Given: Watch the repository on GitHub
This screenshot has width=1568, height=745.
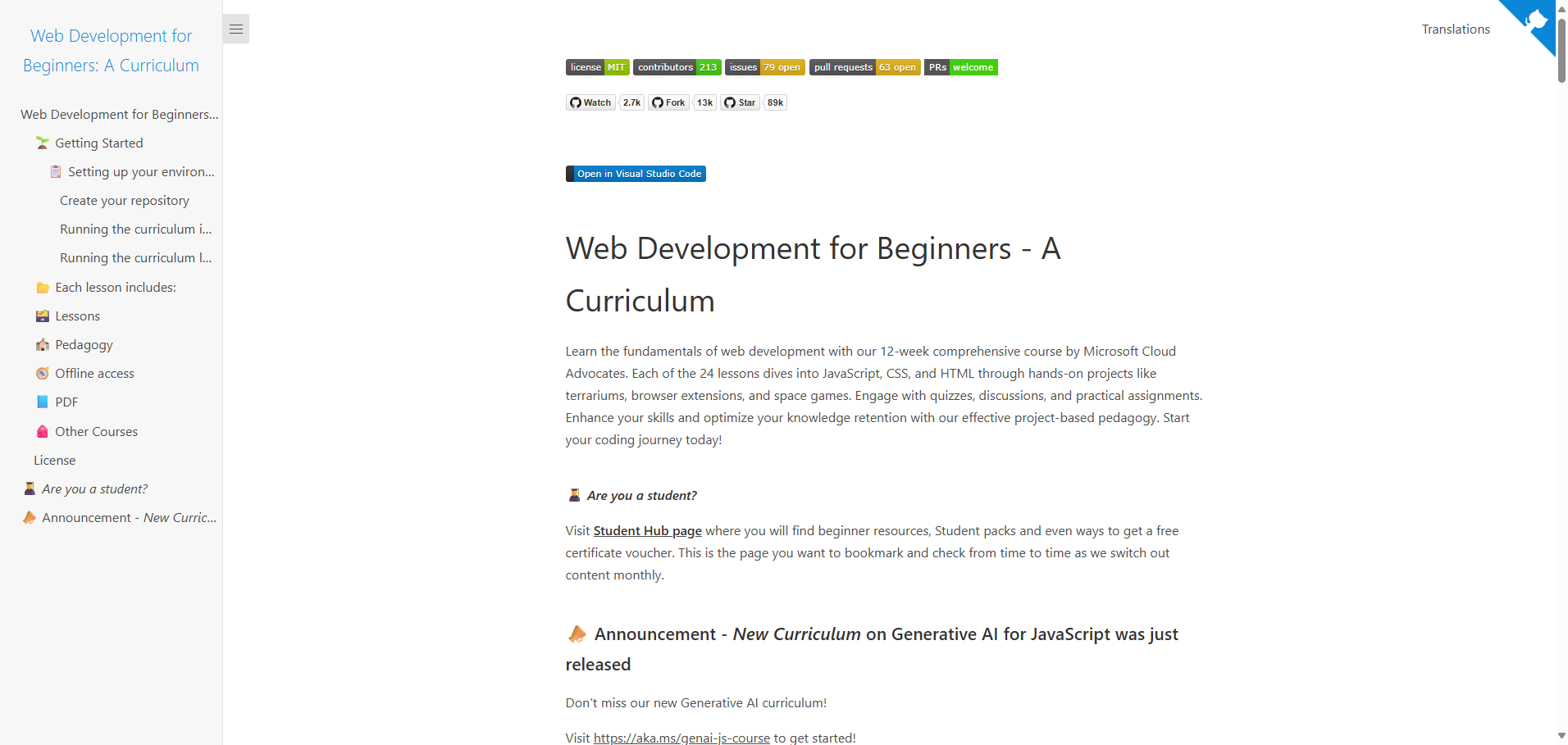Looking at the screenshot, I should click(590, 102).
